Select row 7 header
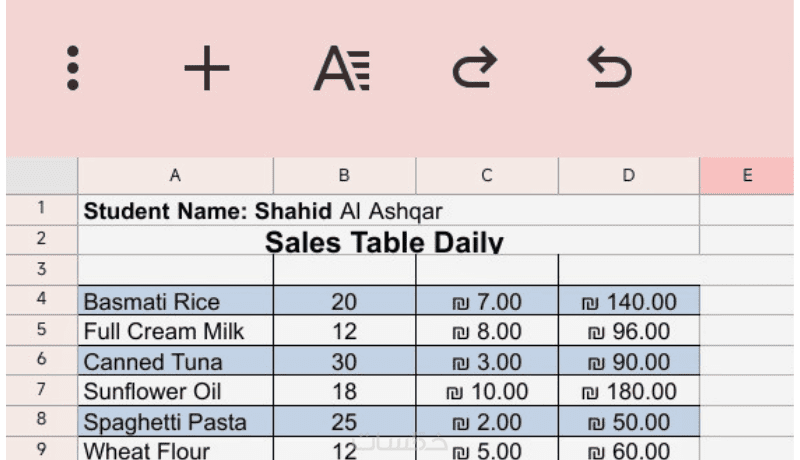Screen dimensions: 800x460 point(41,390)
